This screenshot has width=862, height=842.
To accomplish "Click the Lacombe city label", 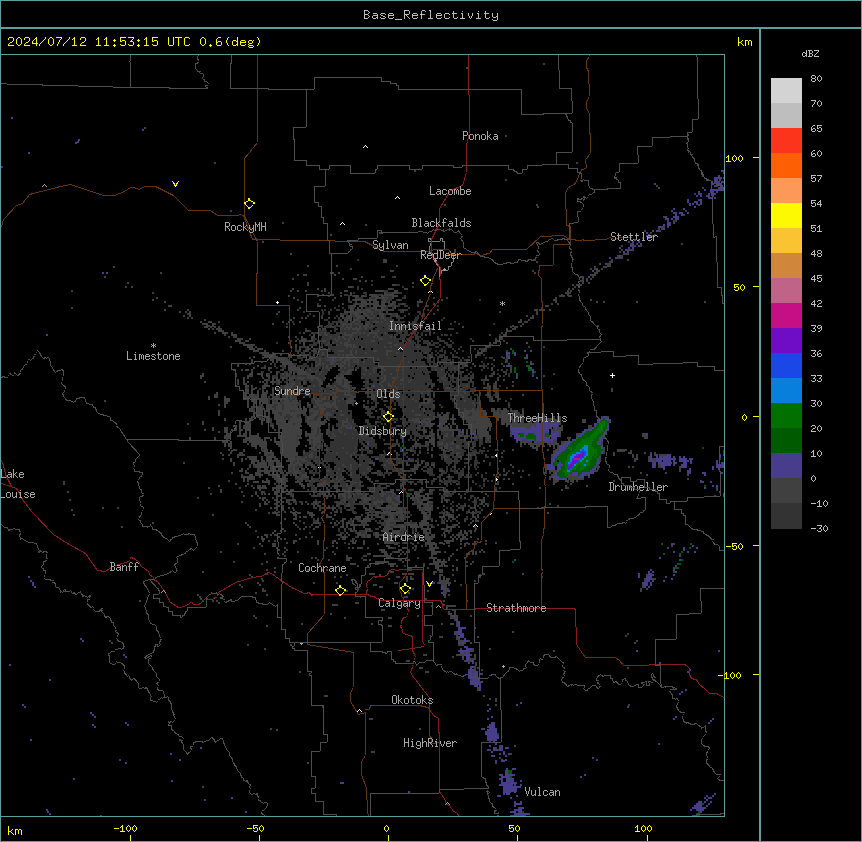I will [450, 191].
